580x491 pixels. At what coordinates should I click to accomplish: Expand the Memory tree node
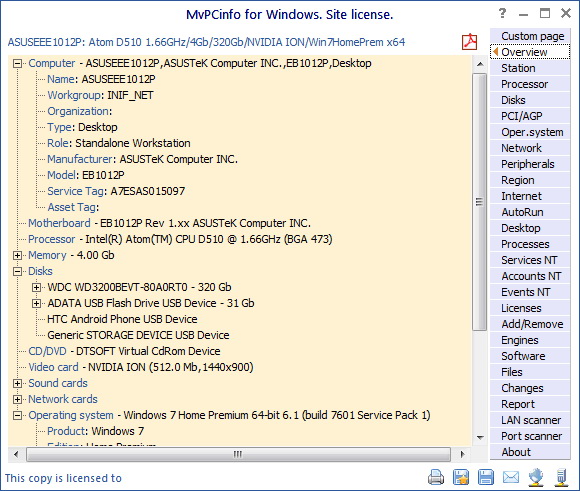17,255
